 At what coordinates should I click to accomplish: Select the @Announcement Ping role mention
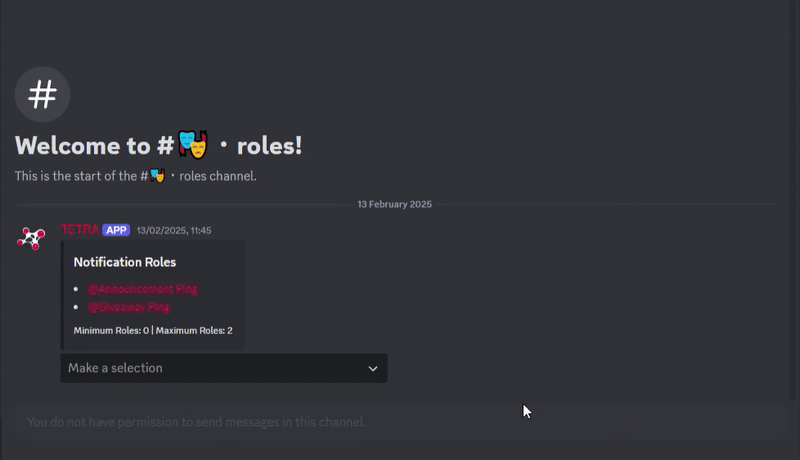[x=142, y=289]
